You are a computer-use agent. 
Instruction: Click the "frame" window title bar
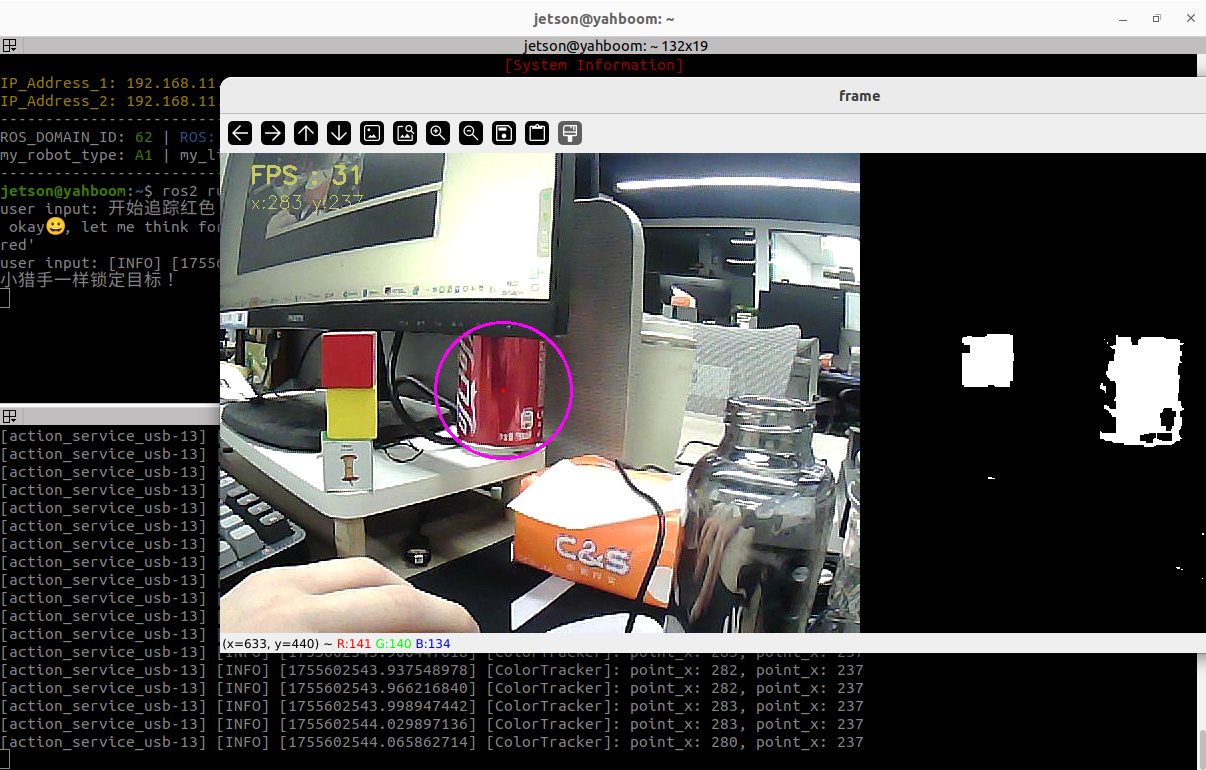(713, 96)
